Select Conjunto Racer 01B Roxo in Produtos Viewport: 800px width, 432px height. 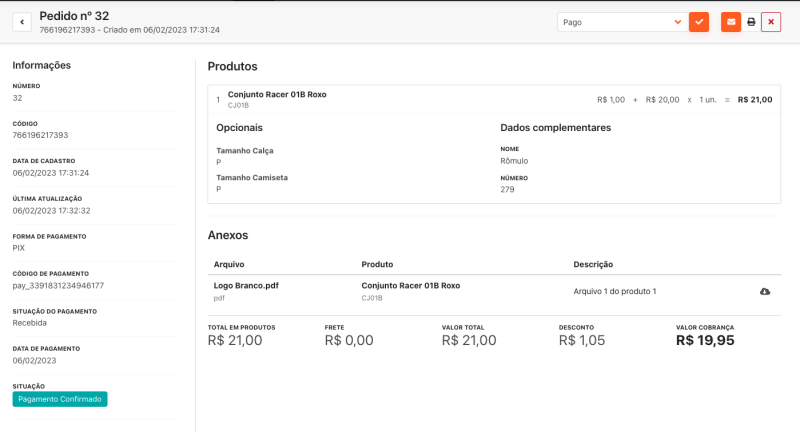pyautogui.click(x=277, y=95)
